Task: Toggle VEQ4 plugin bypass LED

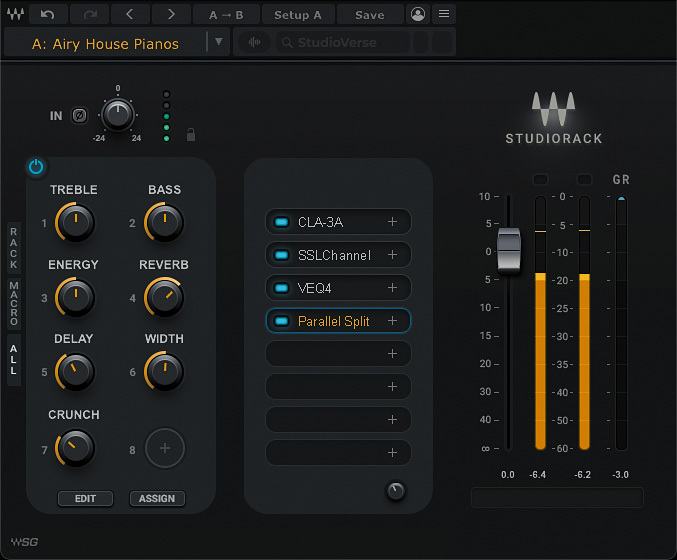Action: click(x=282, y=288)
